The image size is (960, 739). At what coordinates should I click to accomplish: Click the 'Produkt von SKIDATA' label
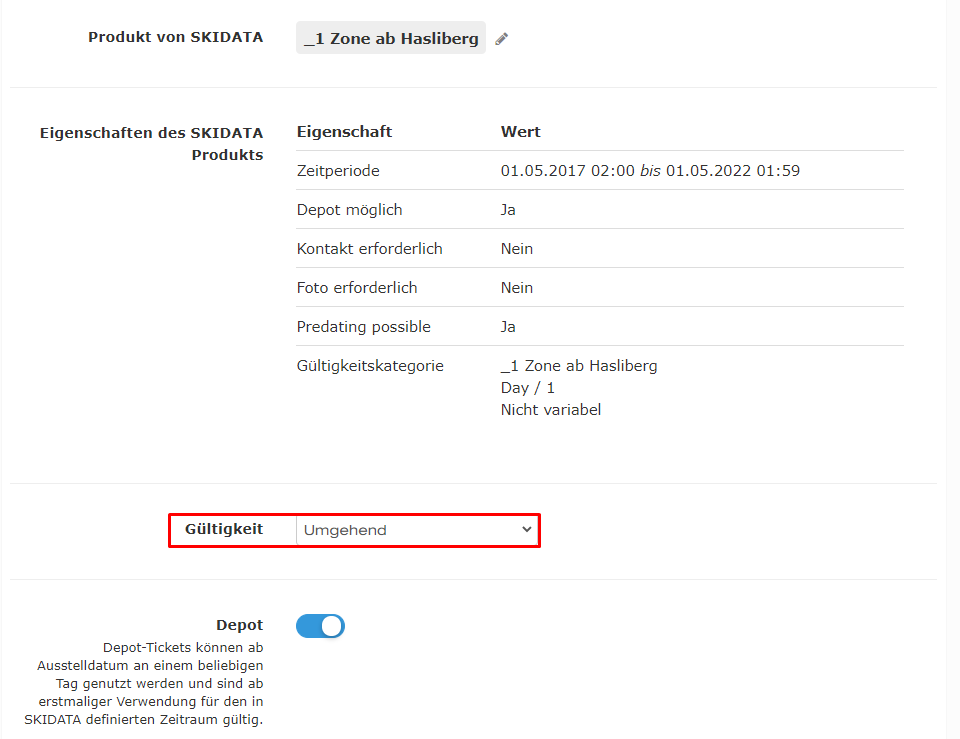coord(176,37)
